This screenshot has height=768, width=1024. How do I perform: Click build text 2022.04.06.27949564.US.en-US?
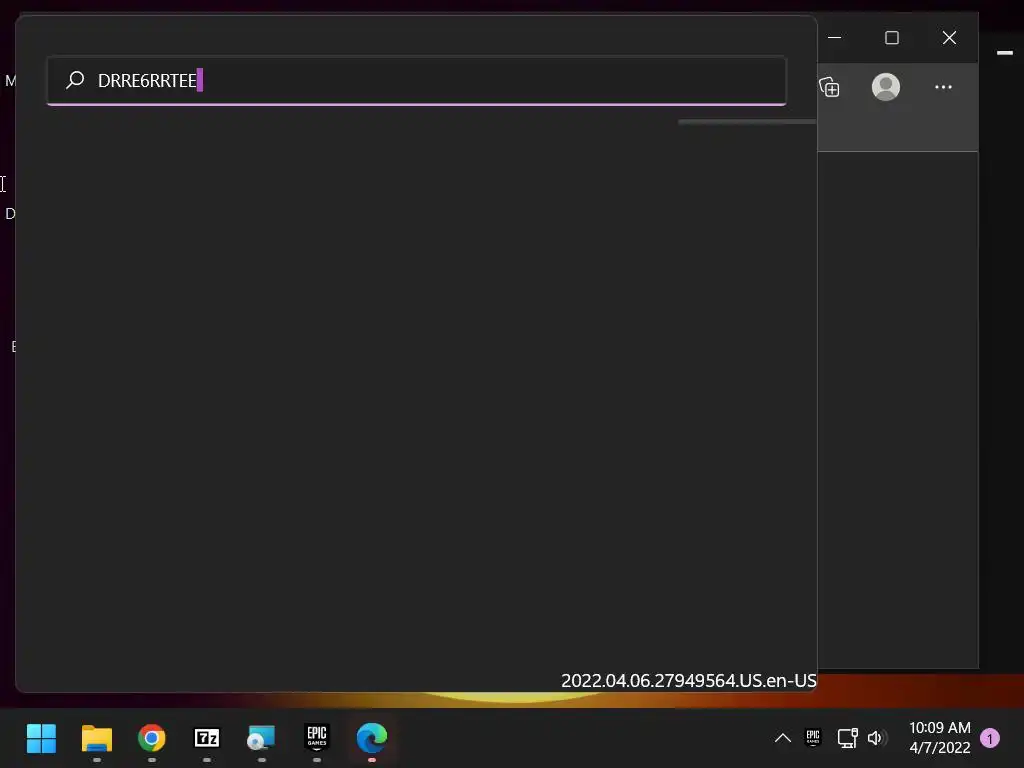pyautogui.click(x=688, y=680)
